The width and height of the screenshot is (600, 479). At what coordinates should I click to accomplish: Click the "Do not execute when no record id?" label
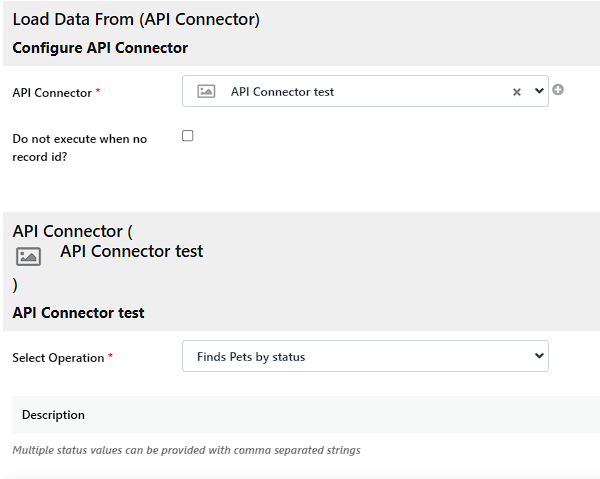point(79,147)
